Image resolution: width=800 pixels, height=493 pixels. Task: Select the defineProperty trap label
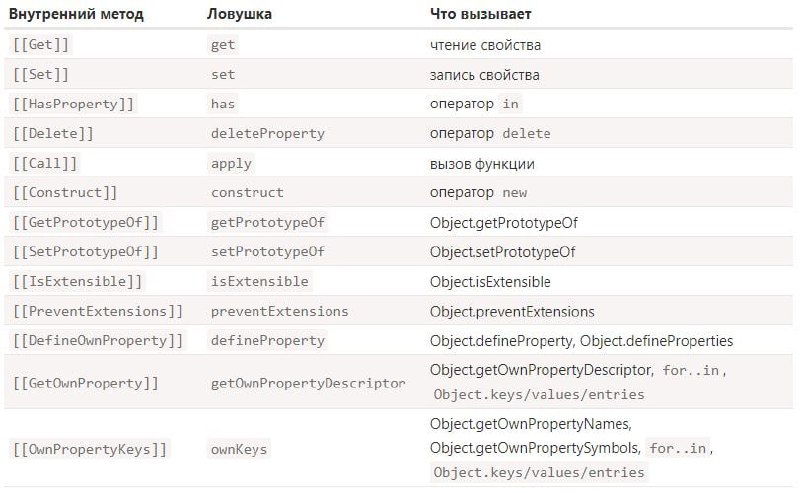click(268, 340)
